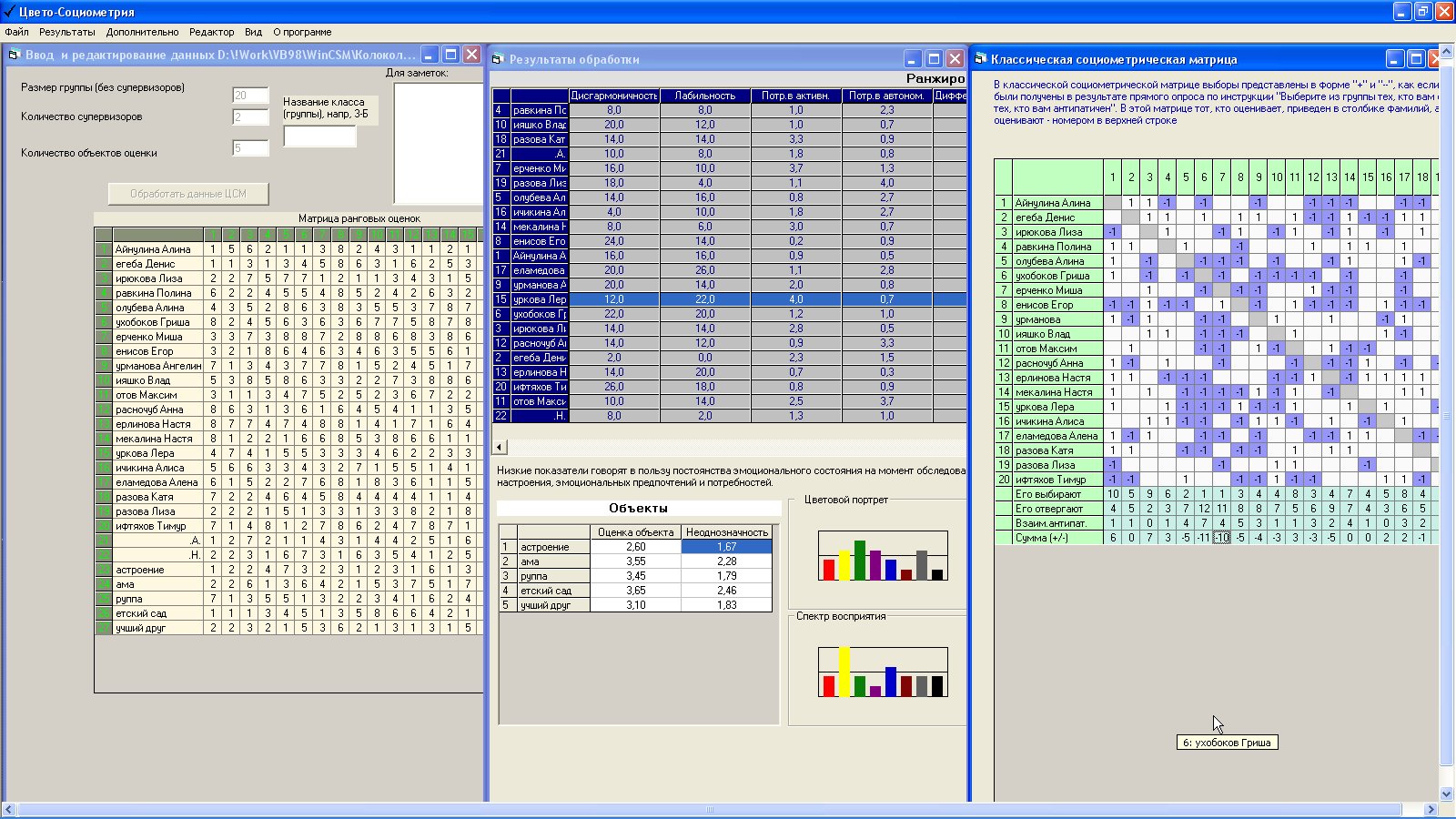This screenshot has width=1456, height=819.
Task: Click the results table left scroll arrow
Action: tap(500, 447)
